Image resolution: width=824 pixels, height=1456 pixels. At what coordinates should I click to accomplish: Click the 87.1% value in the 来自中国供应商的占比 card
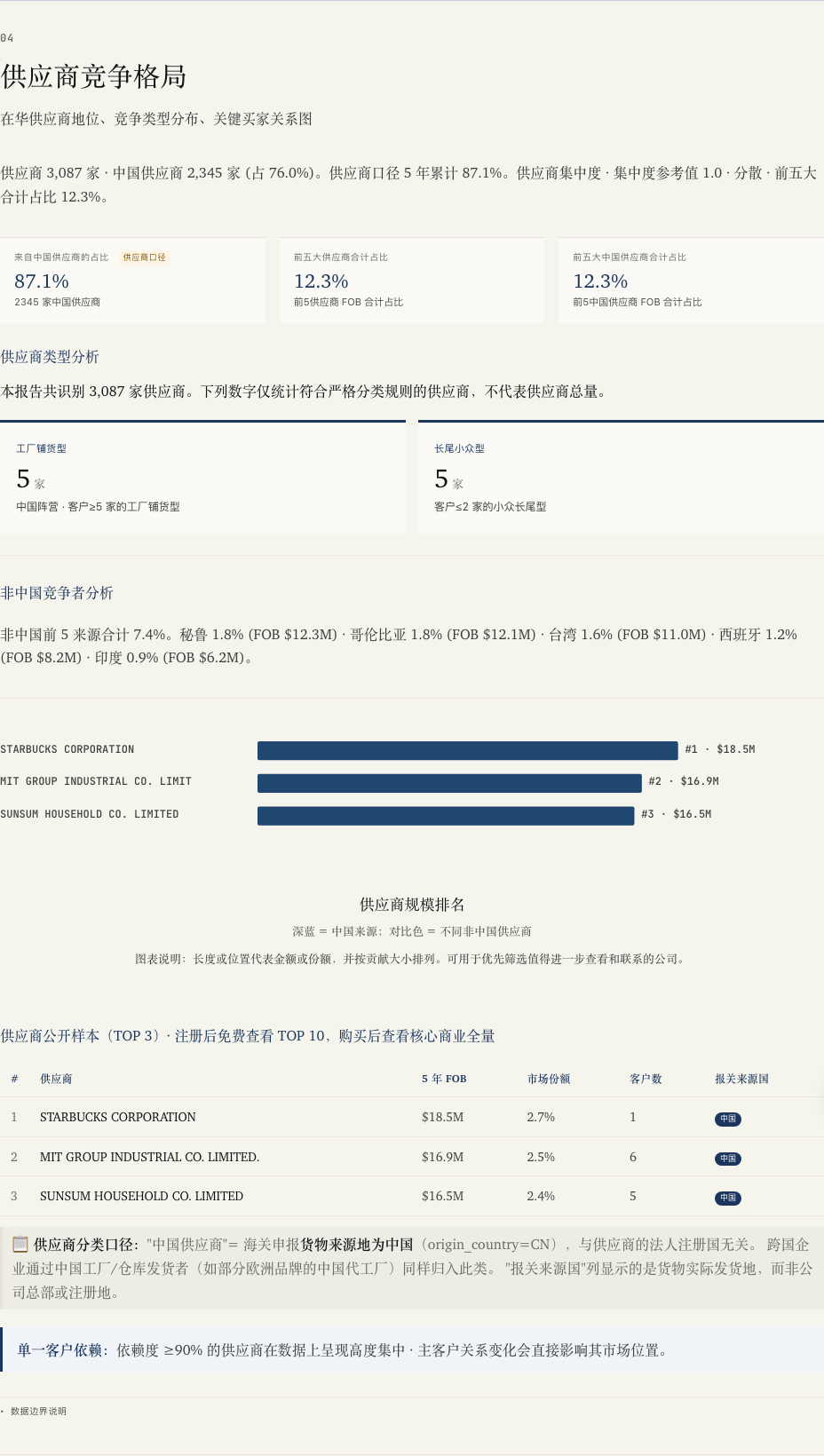point(42,281)
